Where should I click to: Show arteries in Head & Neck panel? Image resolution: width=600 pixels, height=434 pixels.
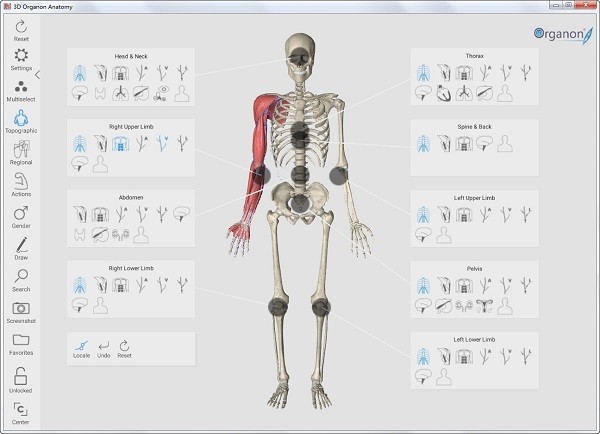tap(142, 73)
